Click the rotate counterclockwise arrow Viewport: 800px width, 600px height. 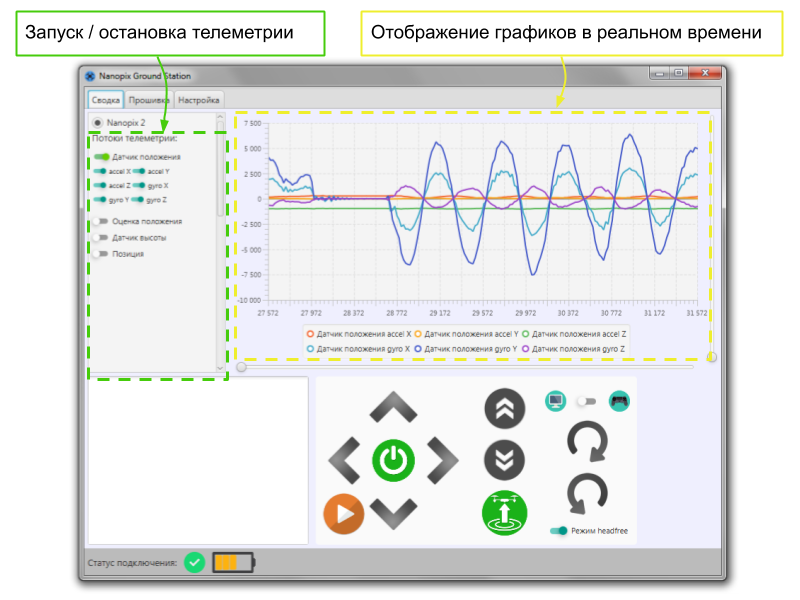(x=587, y=494)
